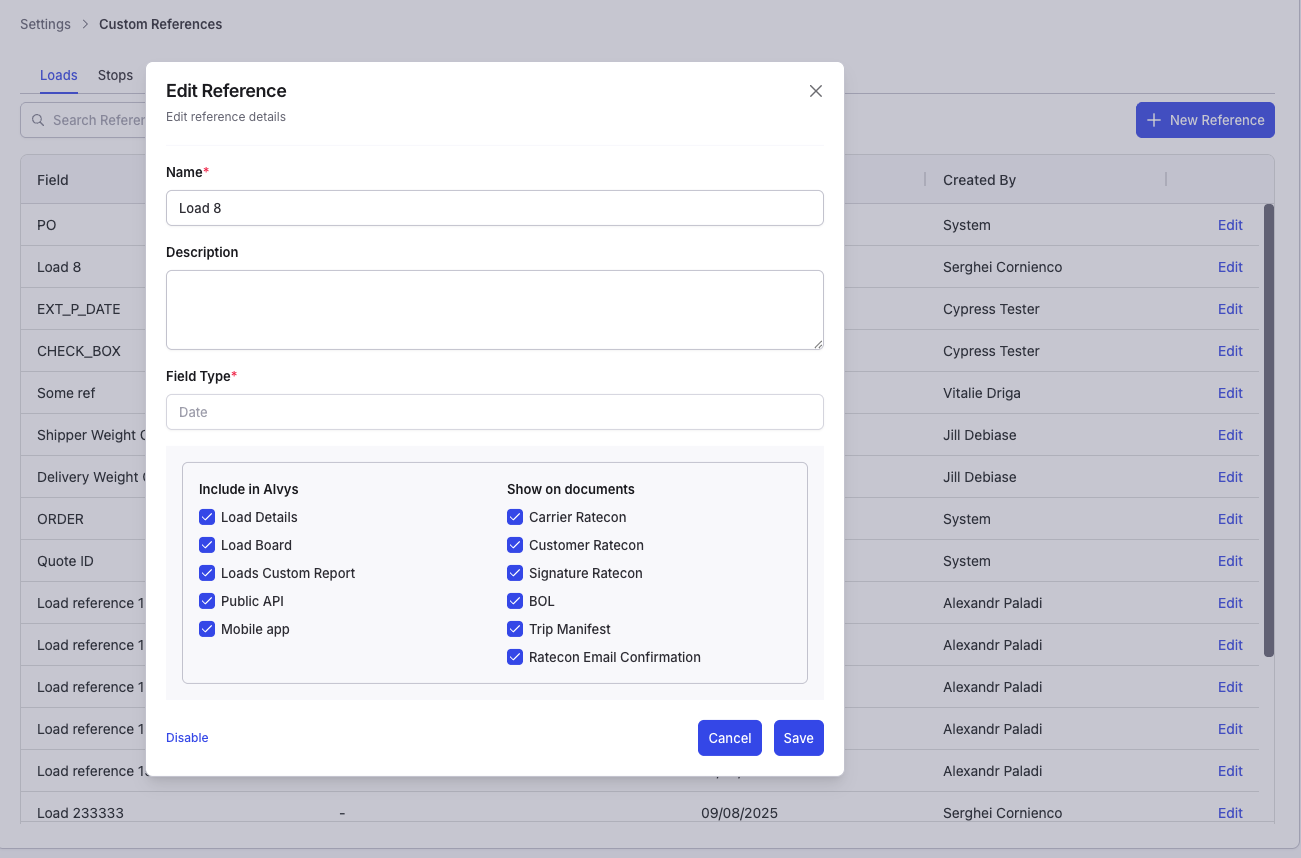Screen dimensions: 1301x858
Task: Edit the Some ref row
Action: point(1230,393)
